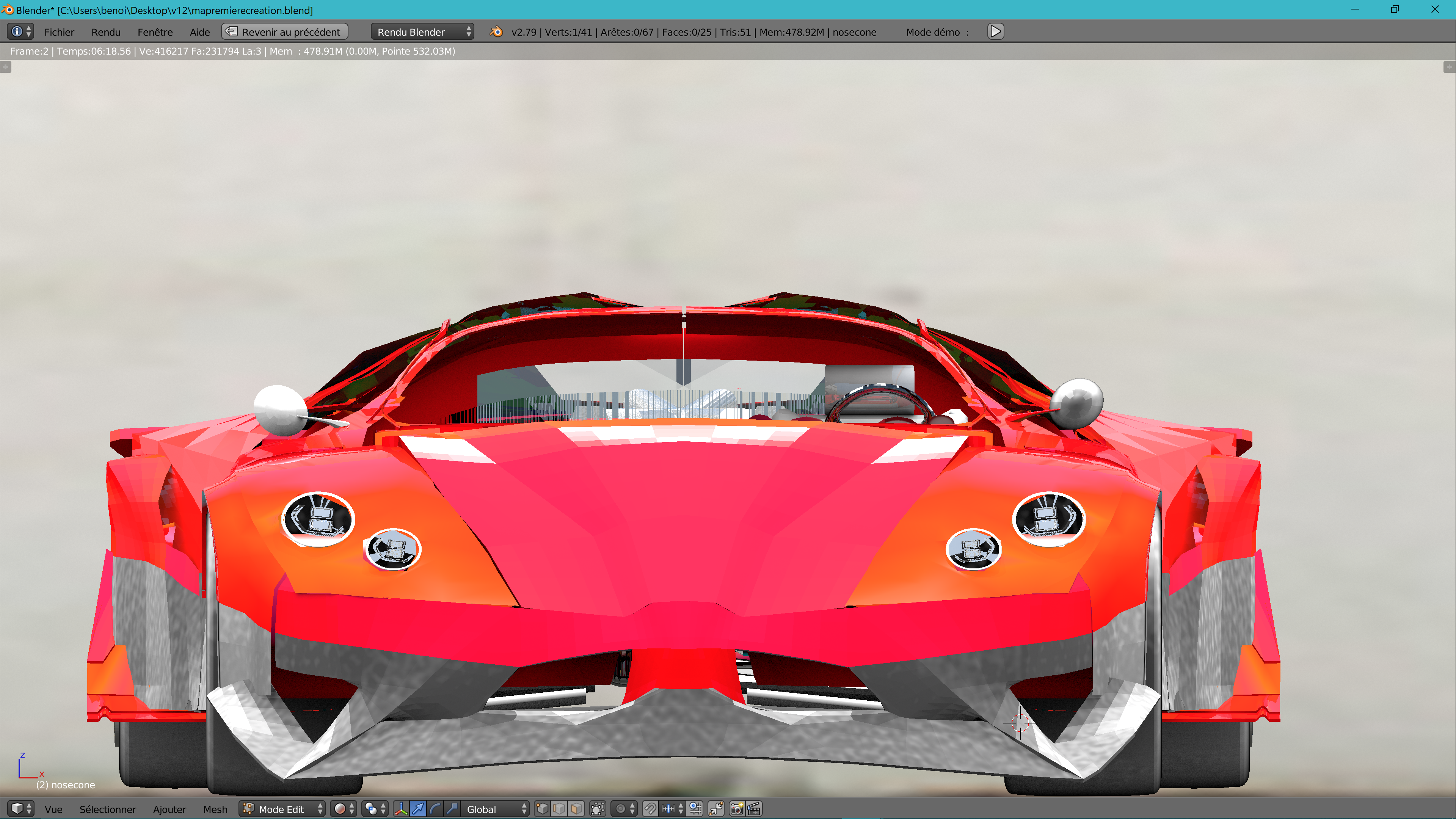This screenshot has width=1456, height=819.
Task: Click the Blender title bar app icon
Action: pos(7,9)
